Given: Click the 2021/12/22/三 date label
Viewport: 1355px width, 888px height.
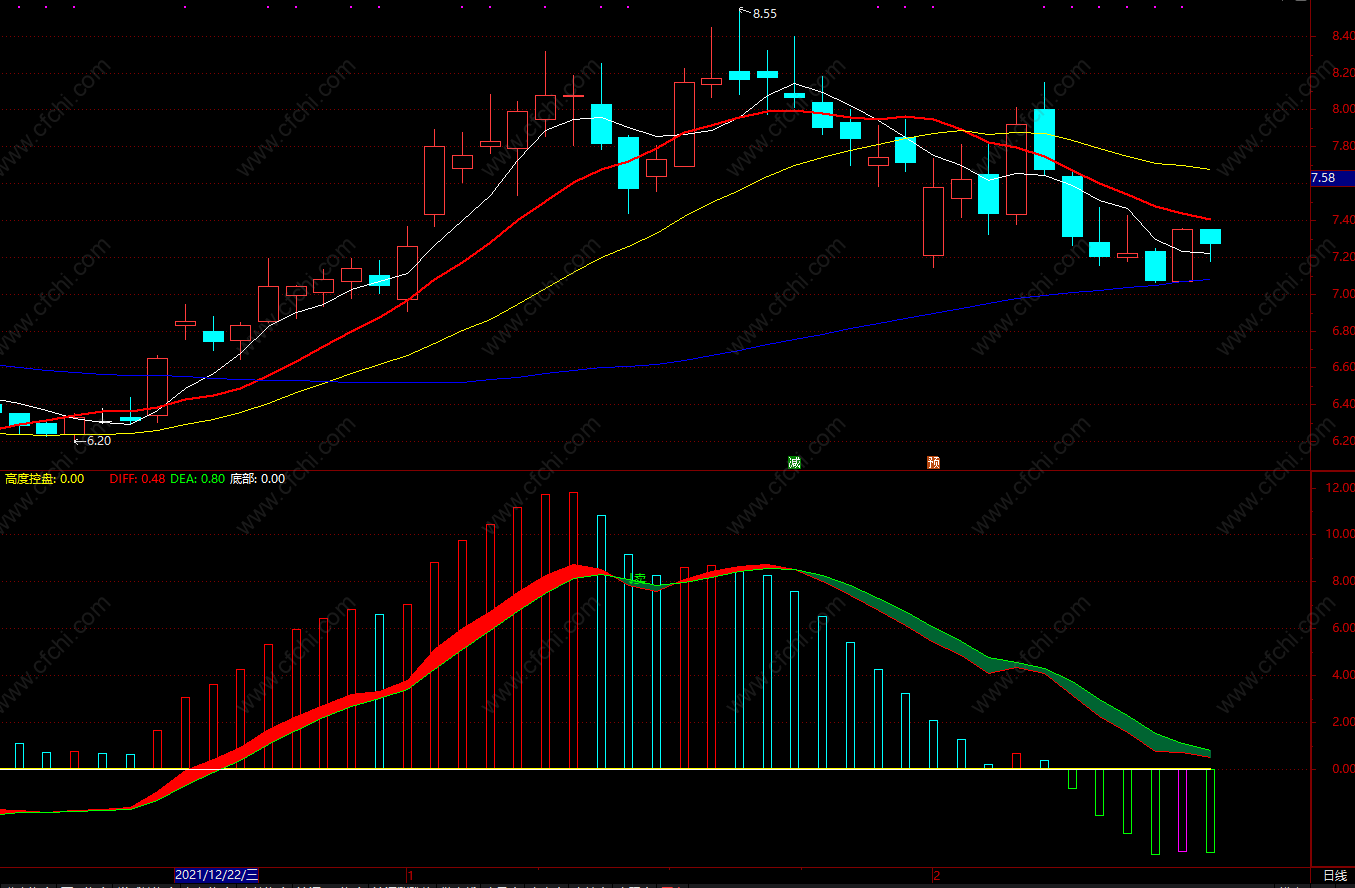Looking at the screenshot, I should pos(216,874).
